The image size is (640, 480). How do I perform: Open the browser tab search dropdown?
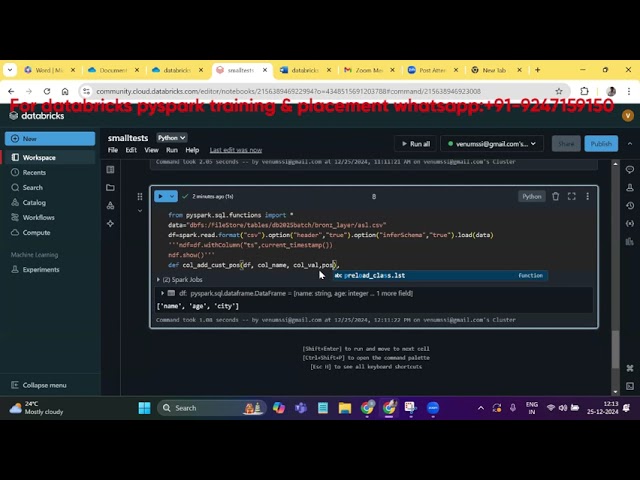click(x=10, y=70)
